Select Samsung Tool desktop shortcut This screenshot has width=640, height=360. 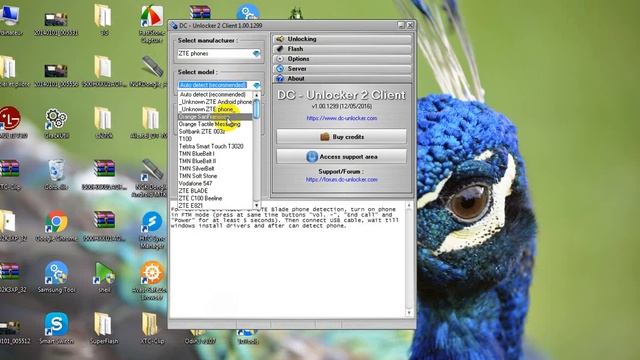click(x=56, y=277)
